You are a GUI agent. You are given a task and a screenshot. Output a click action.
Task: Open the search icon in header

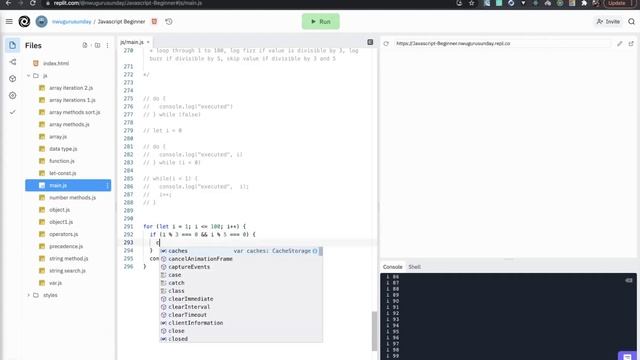631,22
